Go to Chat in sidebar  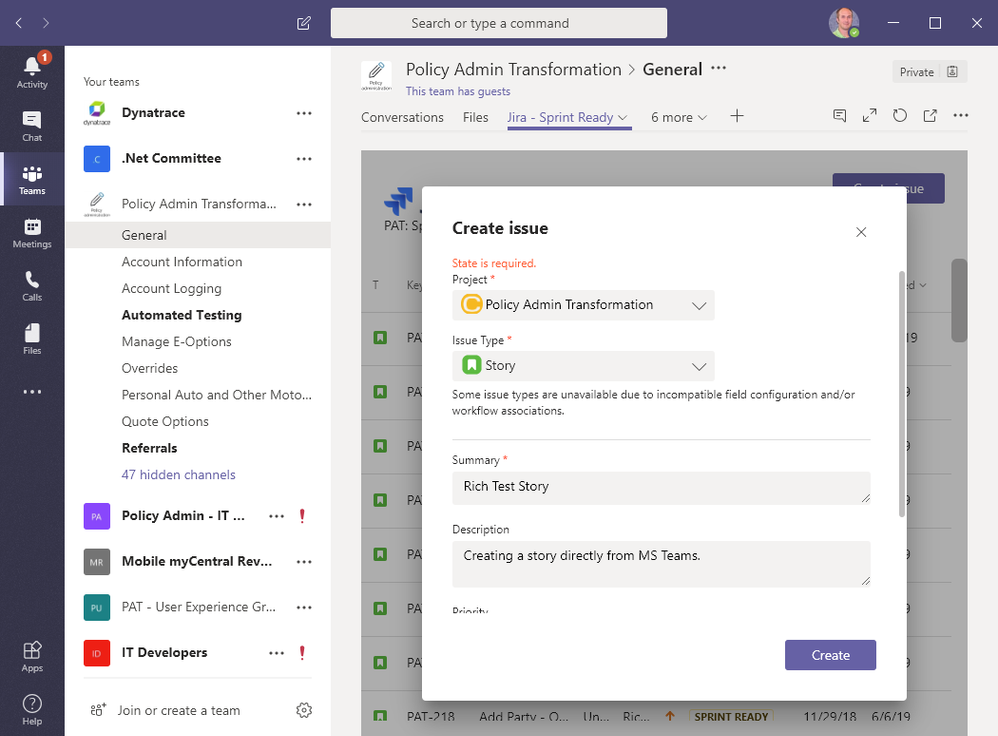pos(32,125)
